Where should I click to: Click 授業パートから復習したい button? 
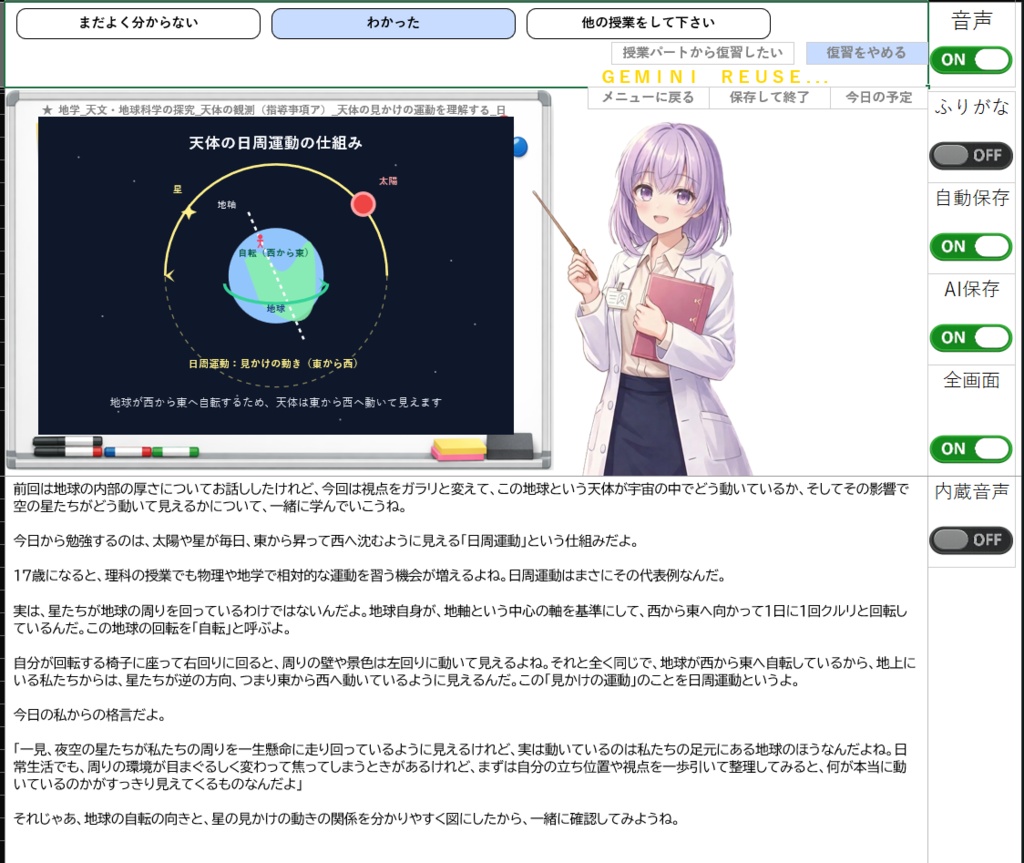click(x=703, y=53)
